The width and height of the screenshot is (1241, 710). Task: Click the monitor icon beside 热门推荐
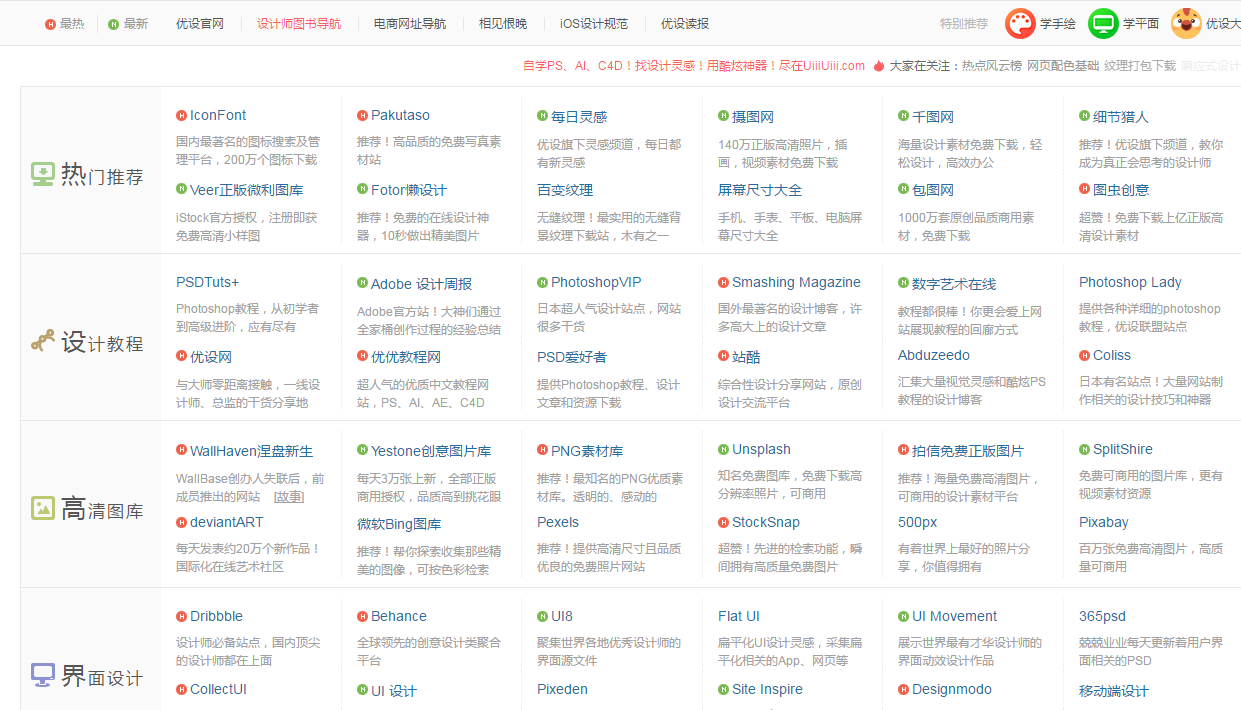[x=43, y=175]
